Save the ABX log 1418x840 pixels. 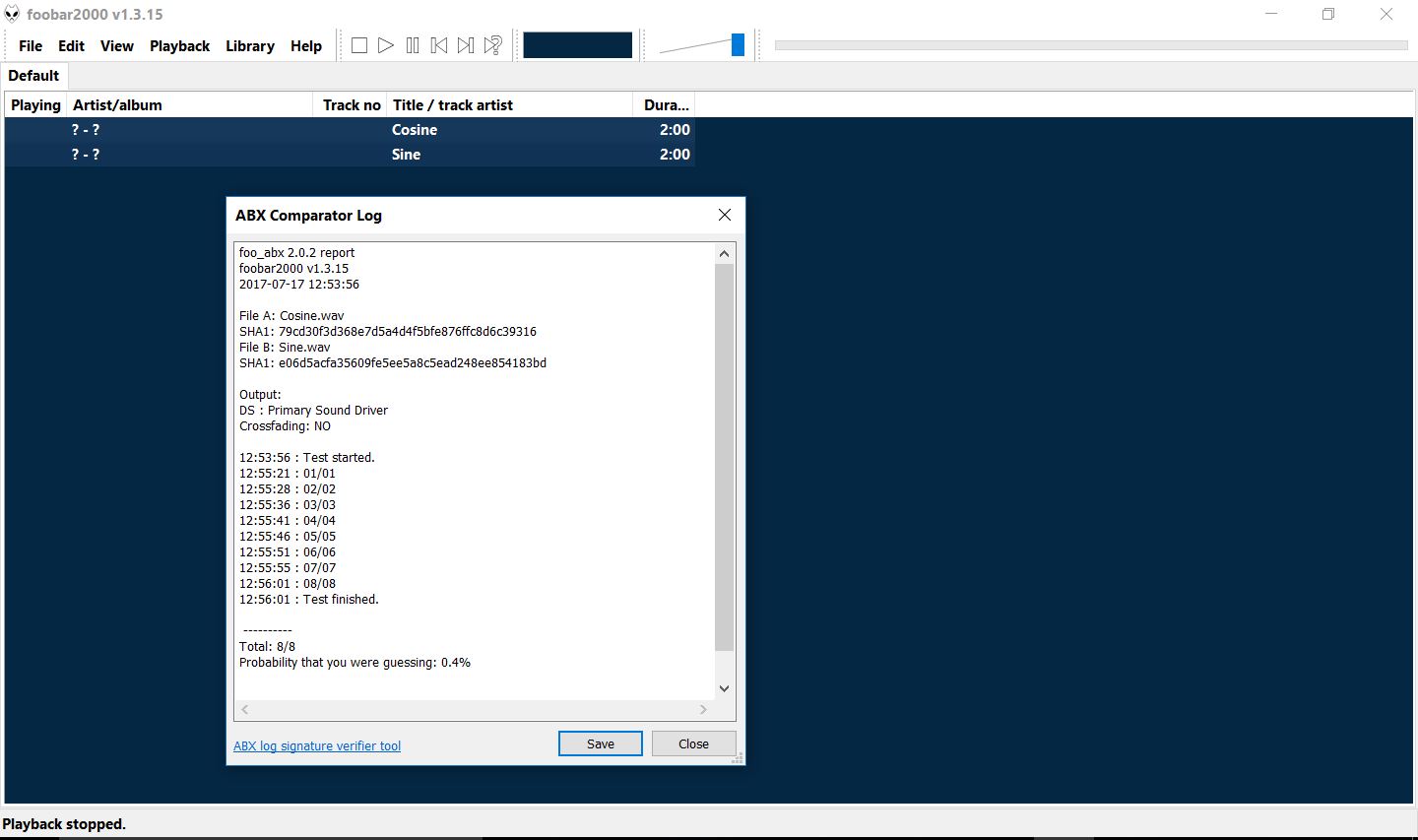(601, 743)
